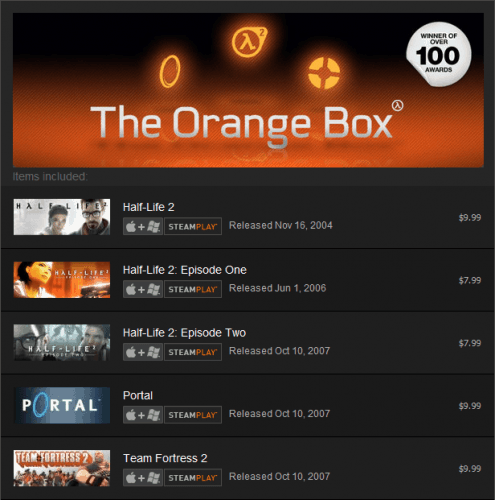Click the Winner of Over 100 Awards badge
495x500 pixels.
[438, 54]
